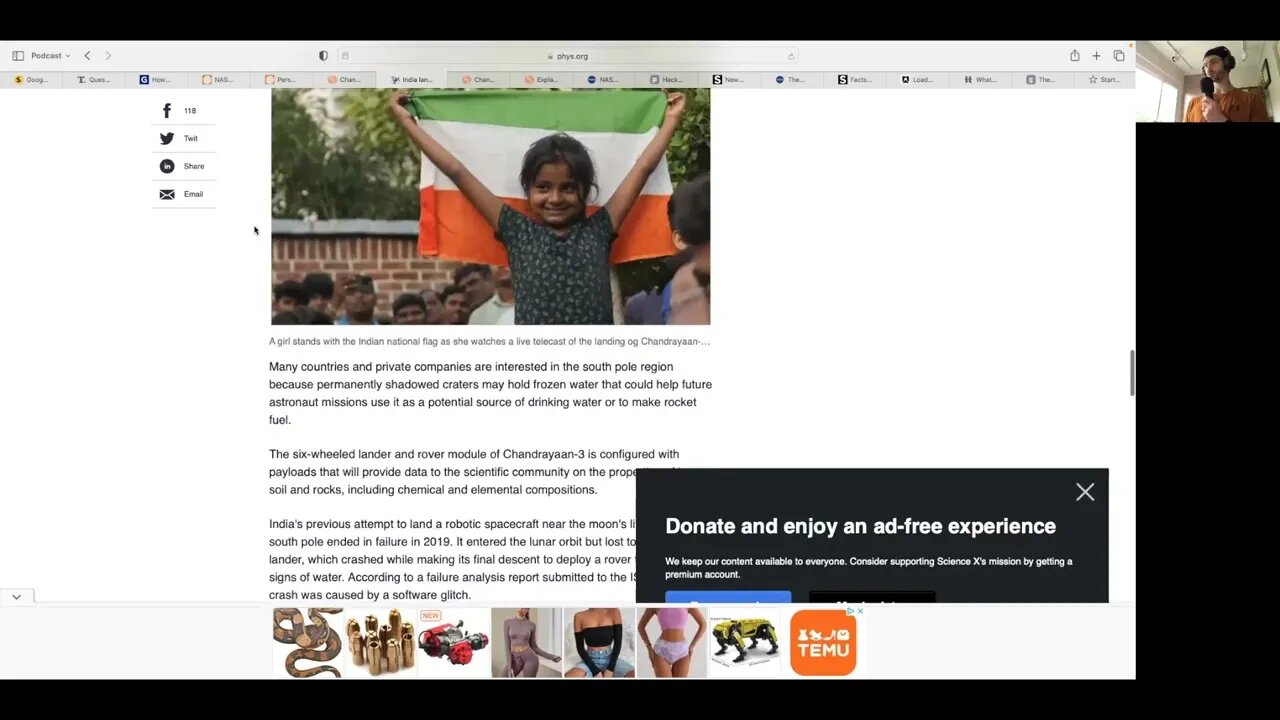Open the Share icon in toolbar

[x=1074, y=56]
